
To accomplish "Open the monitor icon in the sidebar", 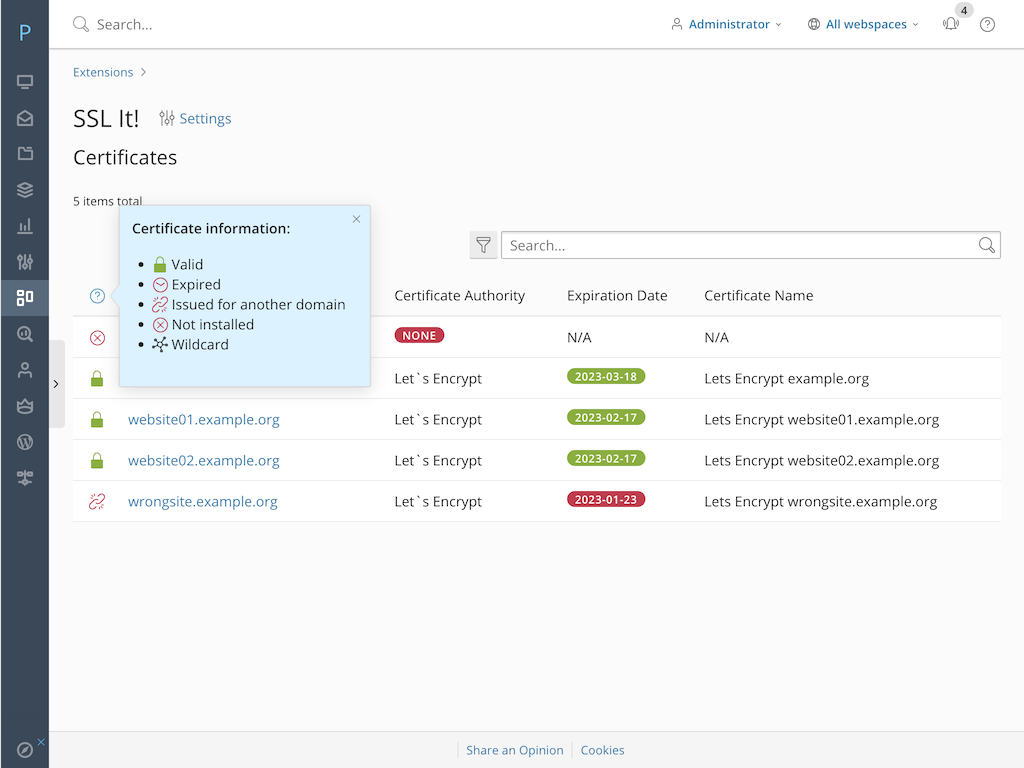I will pos(25,82).
